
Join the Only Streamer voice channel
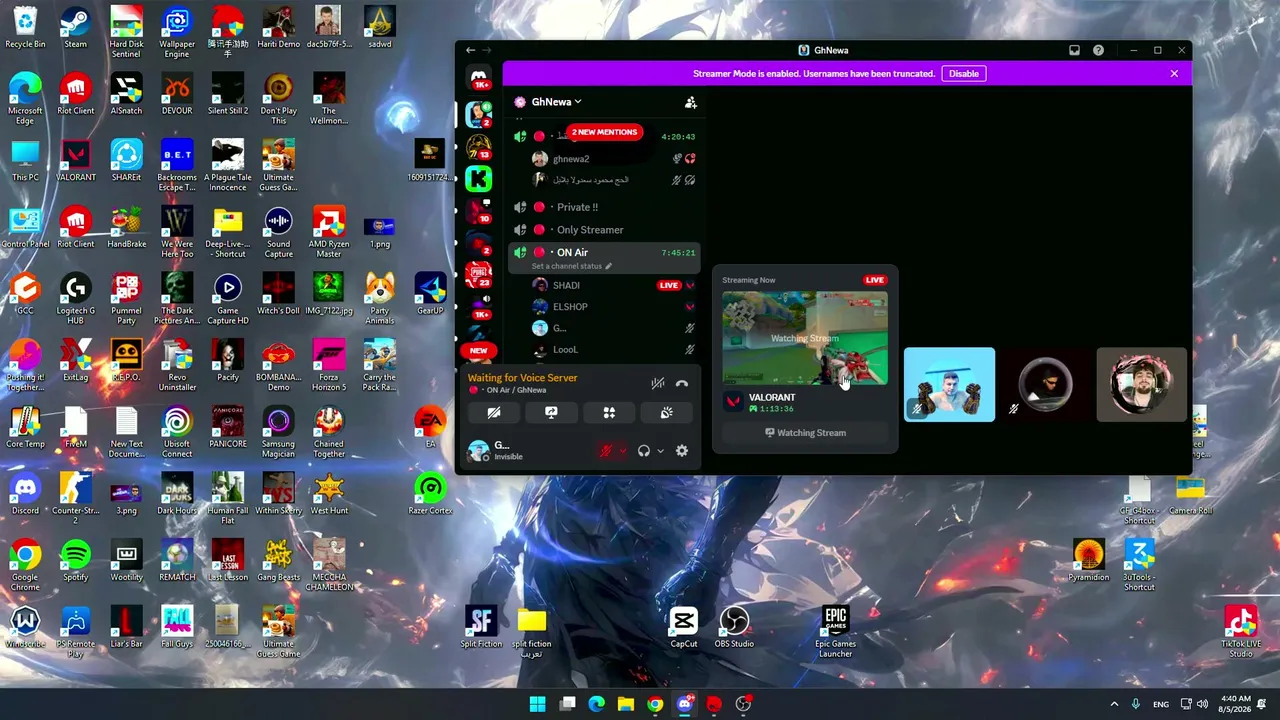(x=604, y=230)
